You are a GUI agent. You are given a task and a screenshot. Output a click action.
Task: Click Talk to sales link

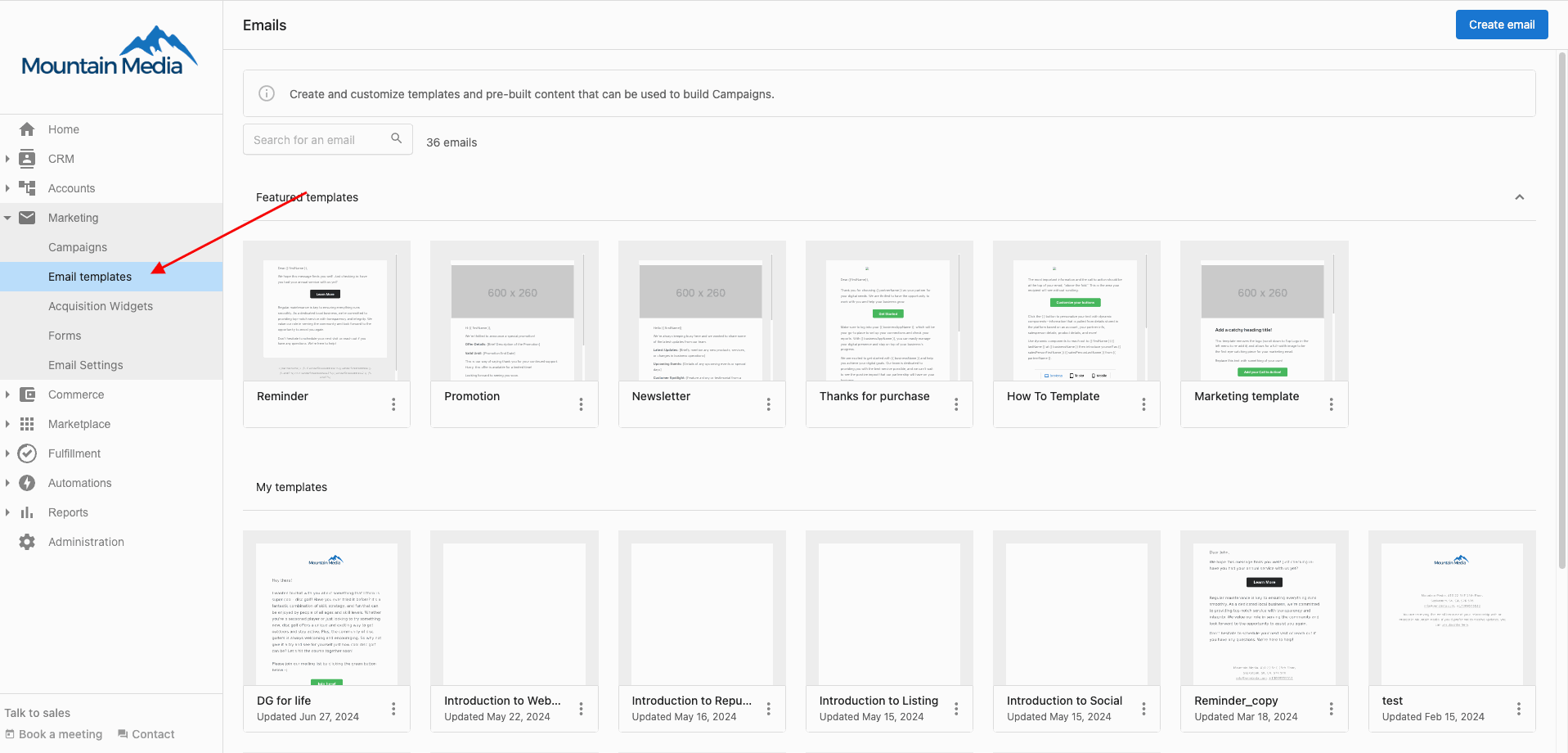pos(38,713)
